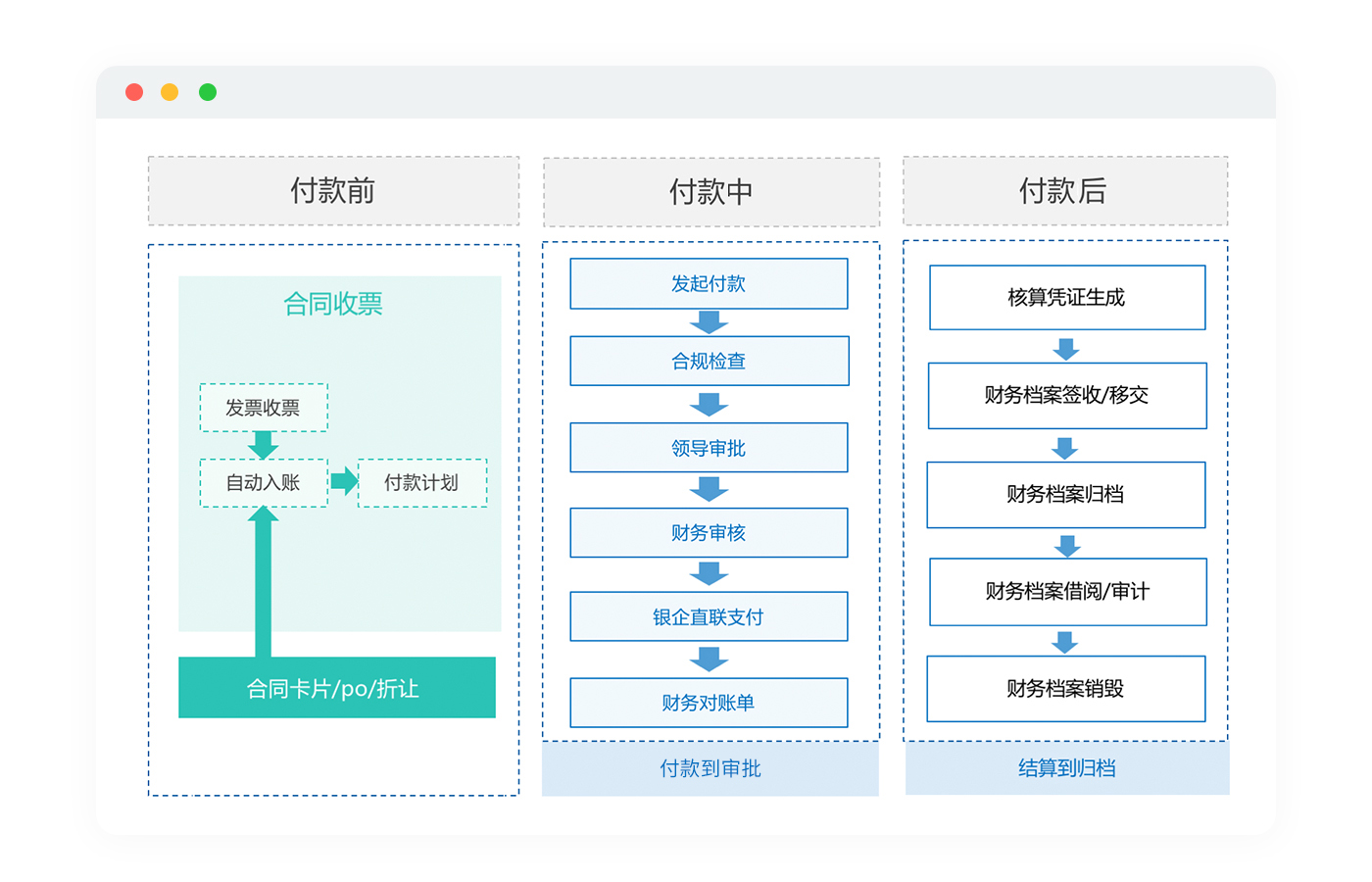Click tall arrow above 合同卡片/po/折让
The image size is (1372, 882).
click(x=263, y=582)
